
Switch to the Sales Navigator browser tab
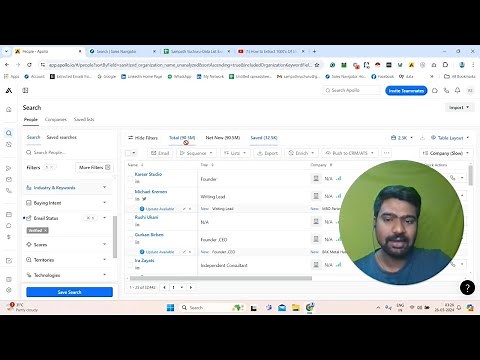(x=122, y=51)
